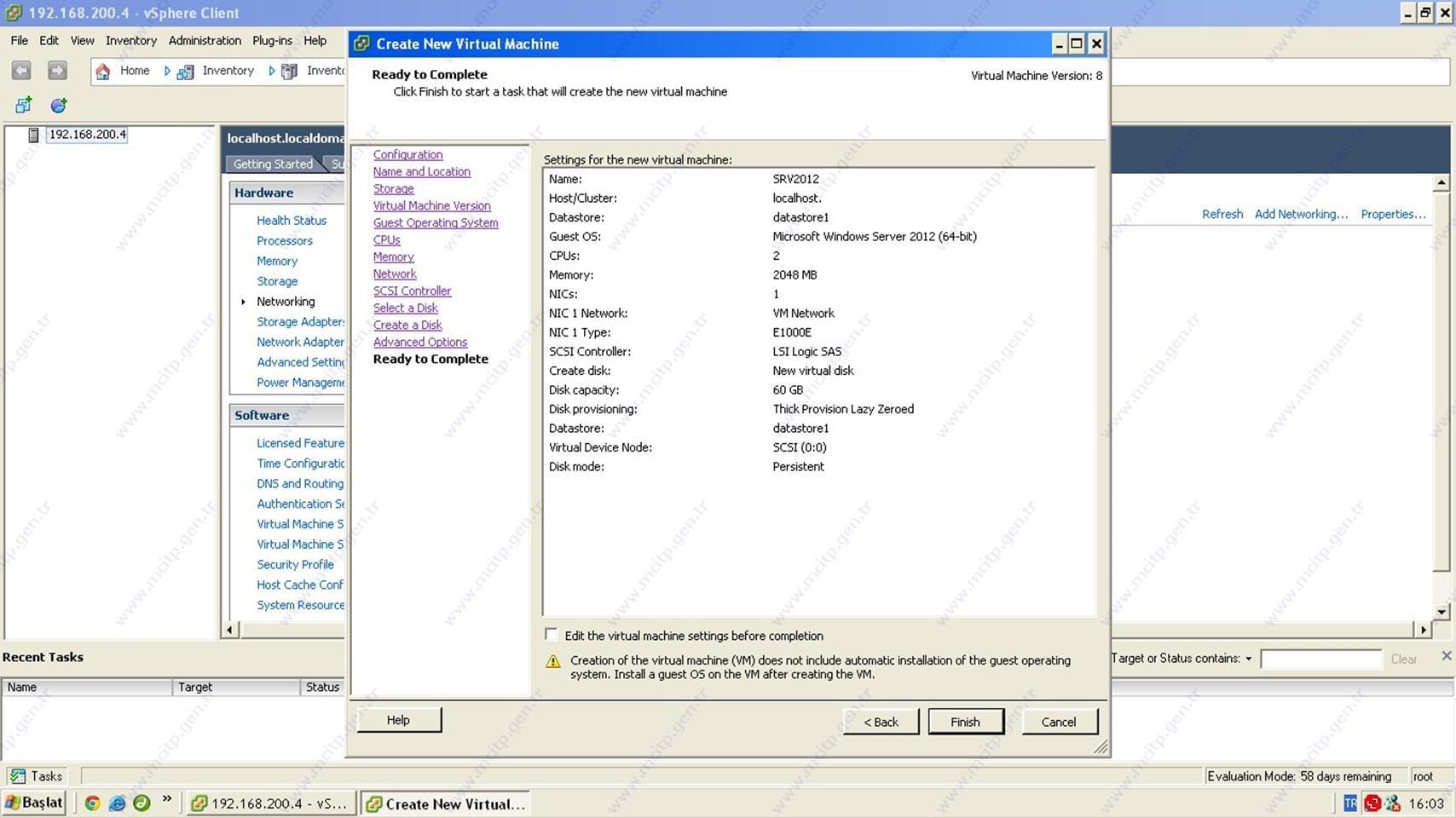Click the Cancel button in wizard
The image size is (1456, 818).
click(x=1059, y=722)
